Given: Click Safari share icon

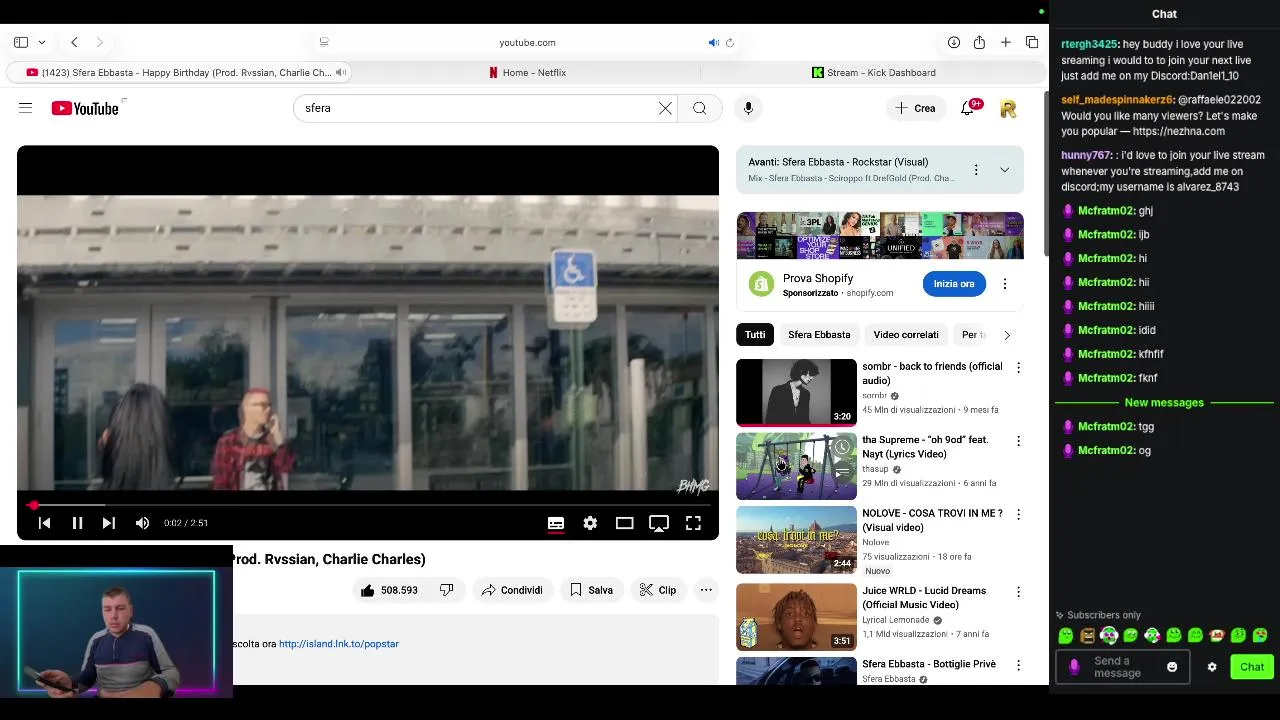Looking at the screenshot, I should click(979, 42).
